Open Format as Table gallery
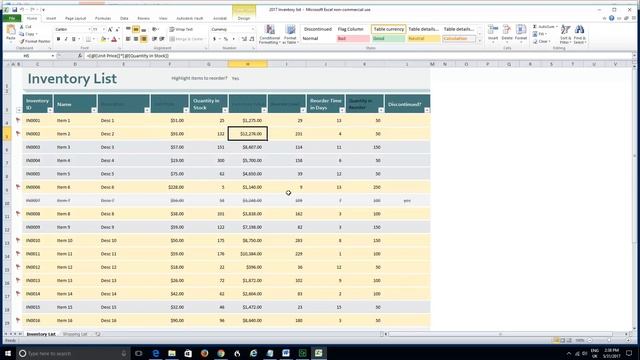The width and height of the screenshot is (640, 360). click(x=290, y=34)
